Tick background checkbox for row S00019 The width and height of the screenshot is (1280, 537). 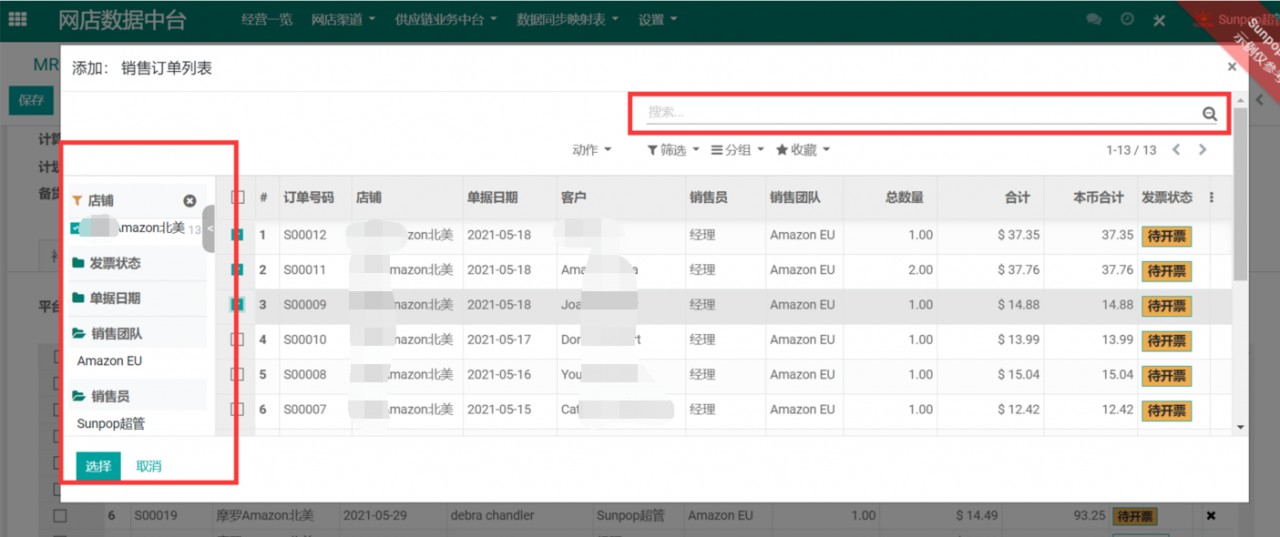[60, 516]
